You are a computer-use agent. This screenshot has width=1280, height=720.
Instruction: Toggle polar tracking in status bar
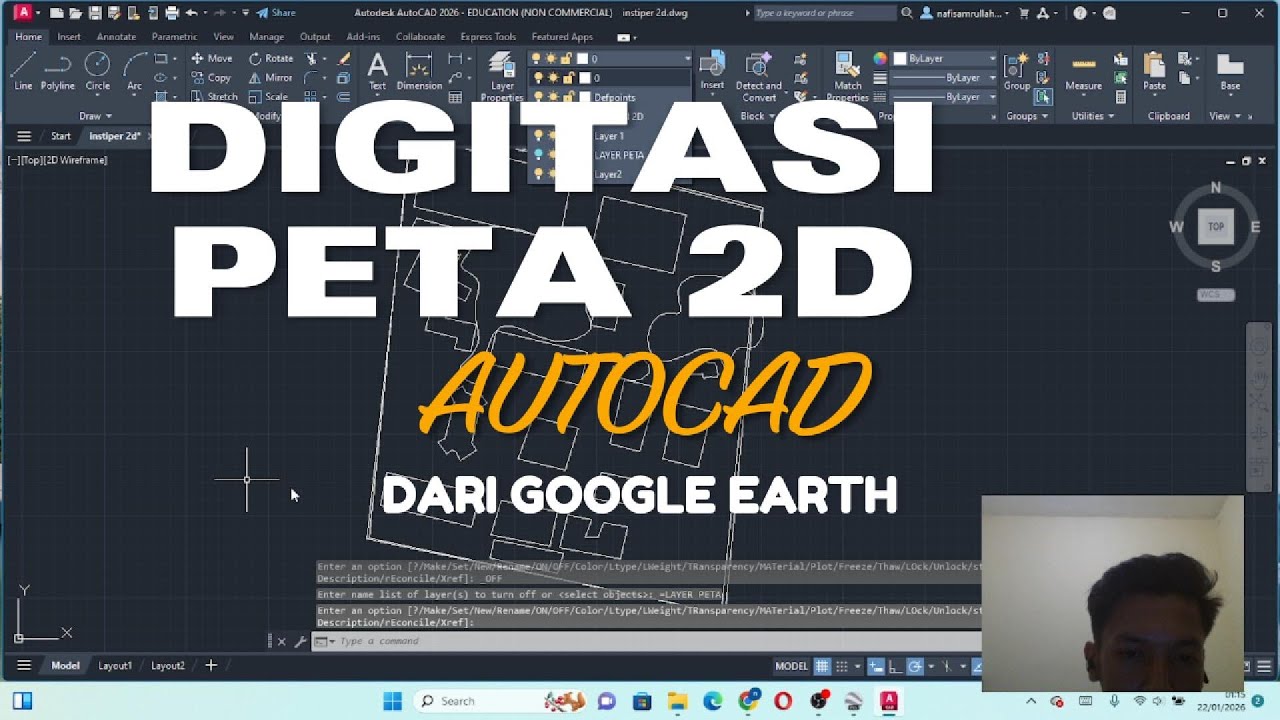click(x=915, y=666)
